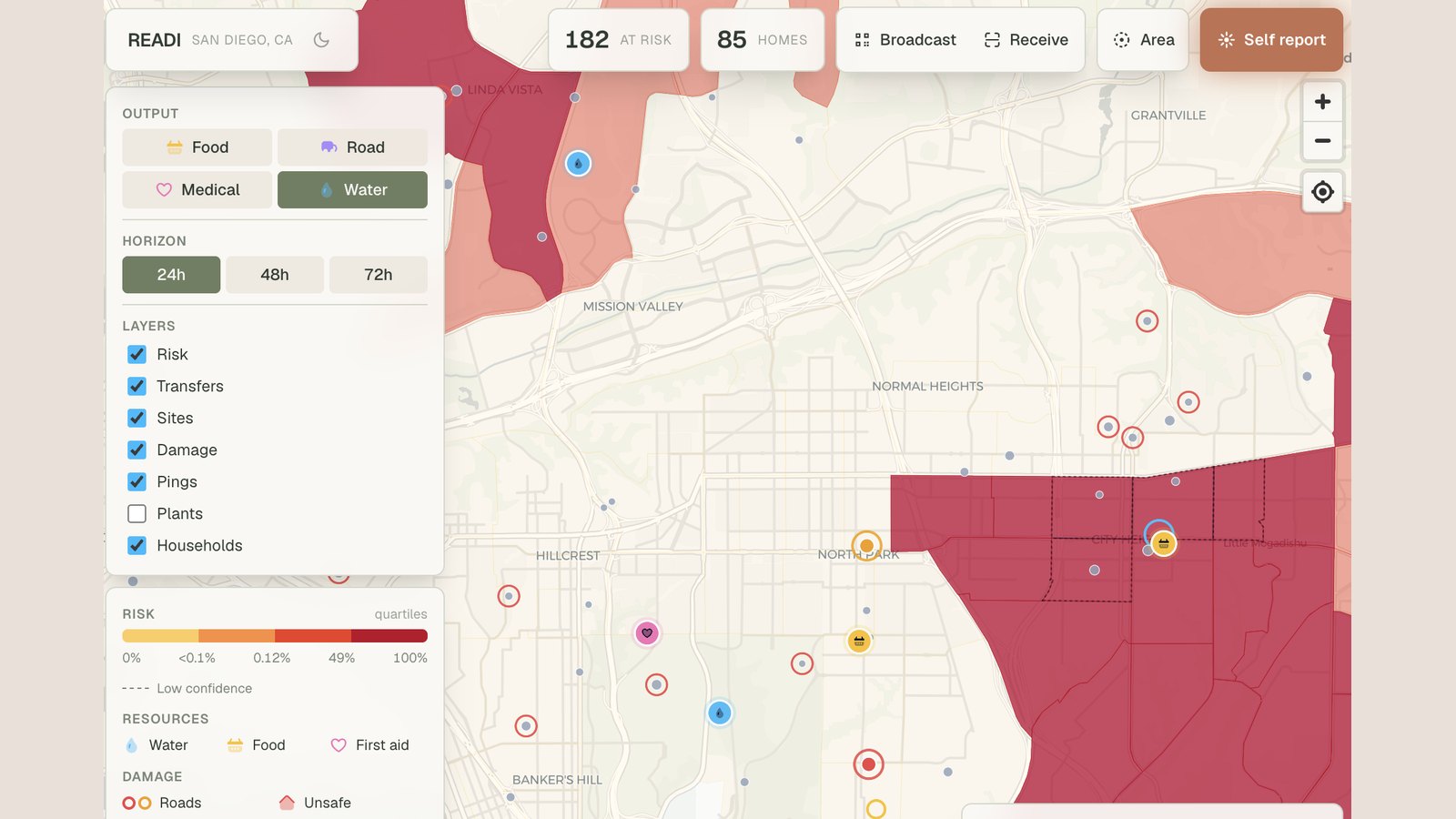Uncheck the Households layer checkbox
This screenshot has height=819, width=1456.
pyautogui.click(x=136, y=546)
